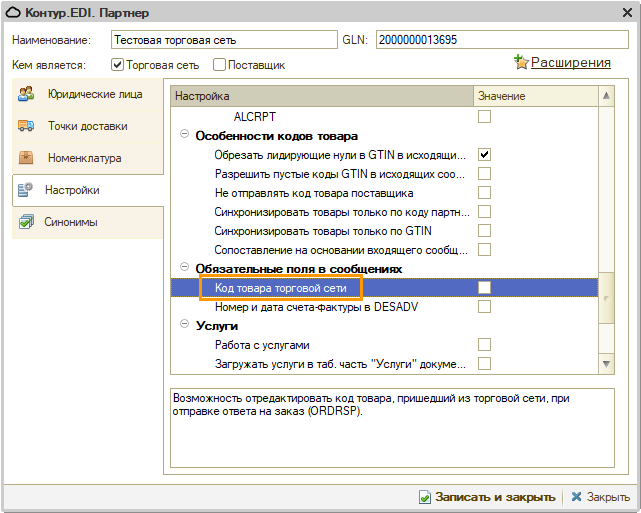Click the Синонимы tab icon
Image resolution: width=641 pixels, height=513 pixels.
click(x=27, y=222)
